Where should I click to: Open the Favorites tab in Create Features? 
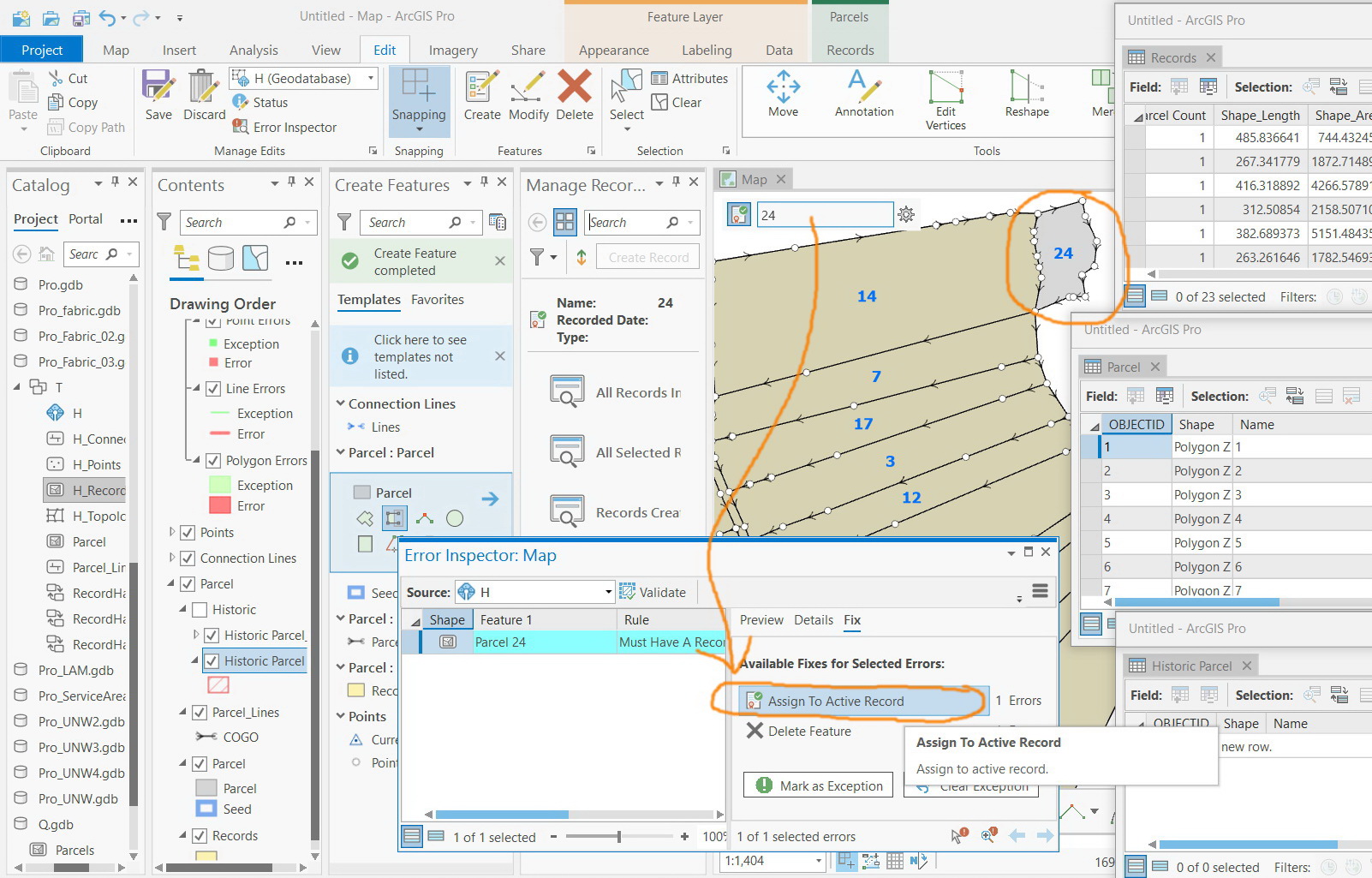click(x=438, y=300)
